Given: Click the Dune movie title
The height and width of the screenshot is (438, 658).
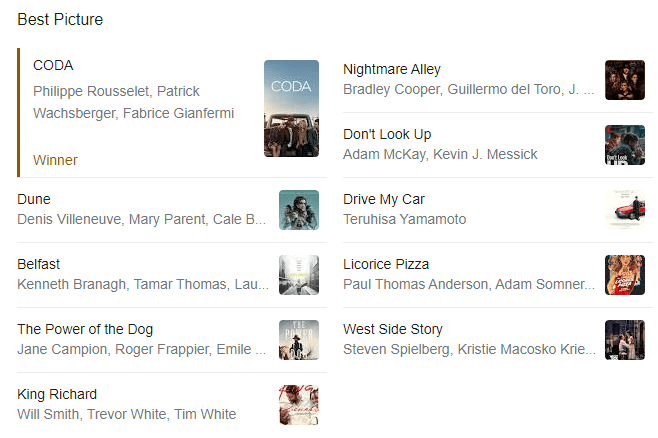Looking at the screenshot, I should (x=34, y=199).
